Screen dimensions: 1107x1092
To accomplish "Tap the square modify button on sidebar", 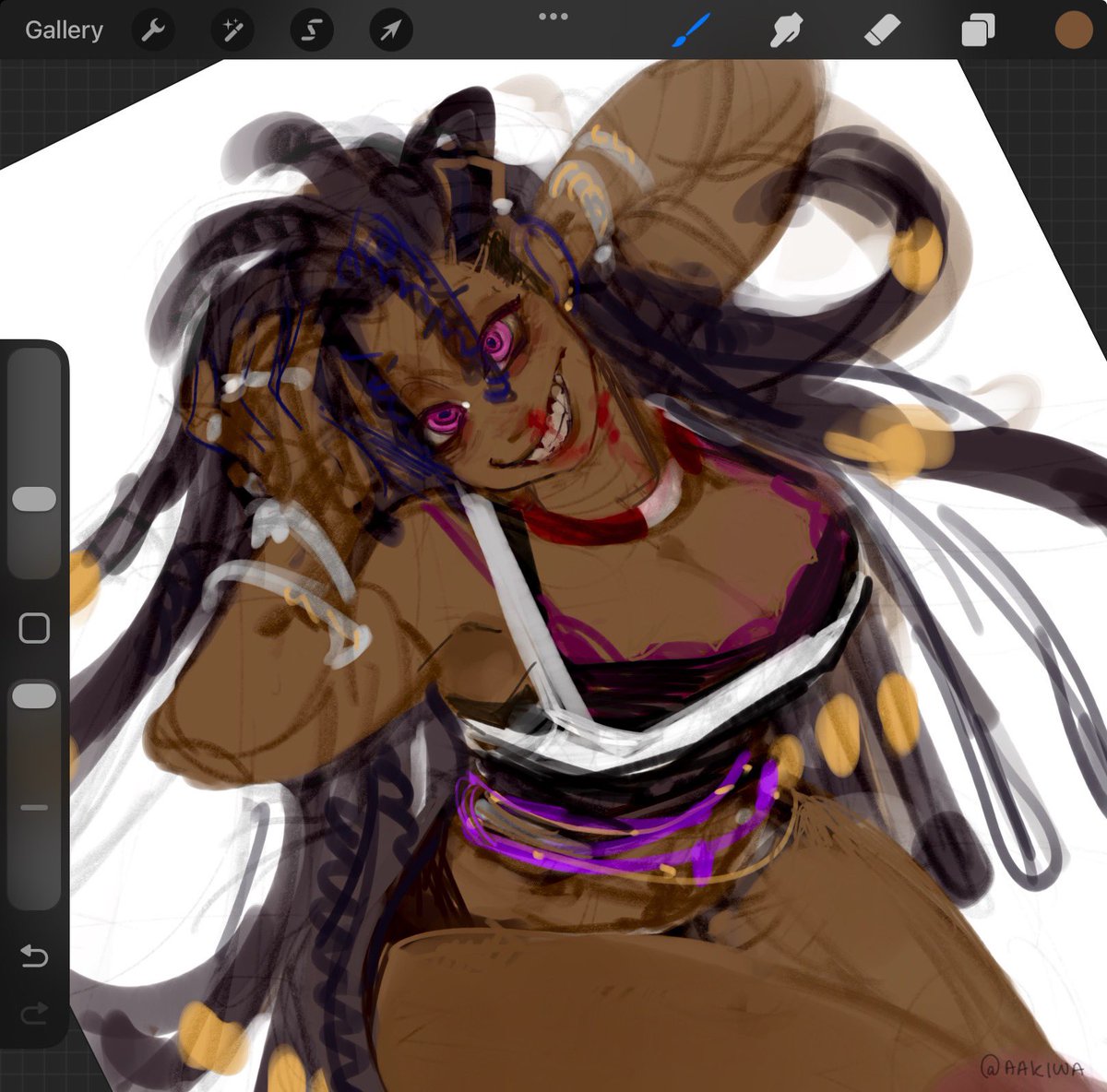I will 34,628.
